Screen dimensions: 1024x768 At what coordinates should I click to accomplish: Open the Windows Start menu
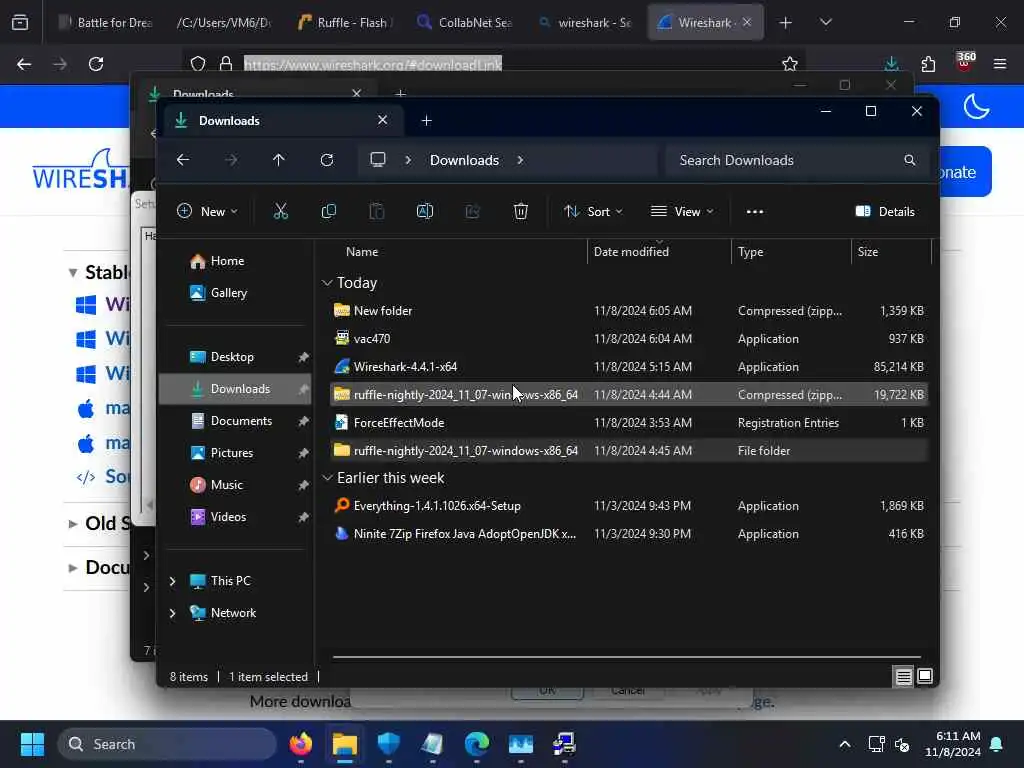pyautogui.click(x=32, y=744)
